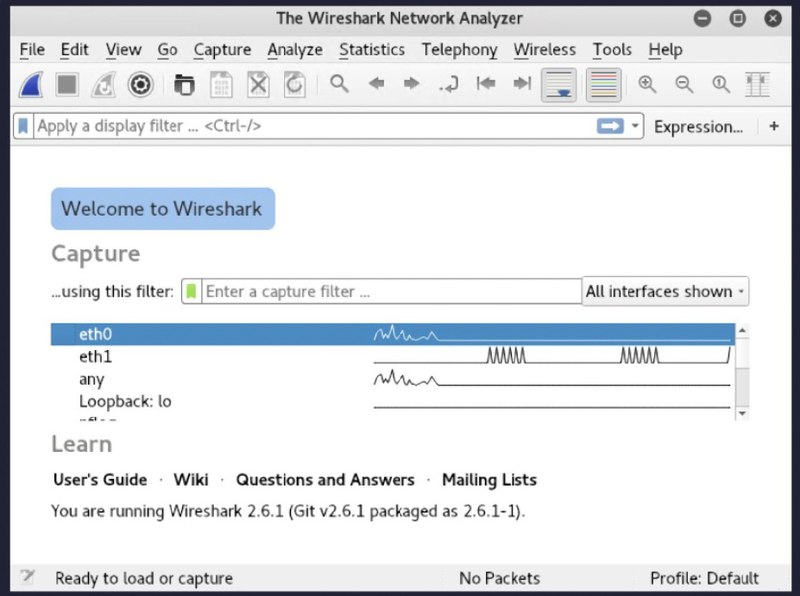This screenshot has width=800, height=596.
Task: Click the find packet magnifier icon
Action: 339,84
